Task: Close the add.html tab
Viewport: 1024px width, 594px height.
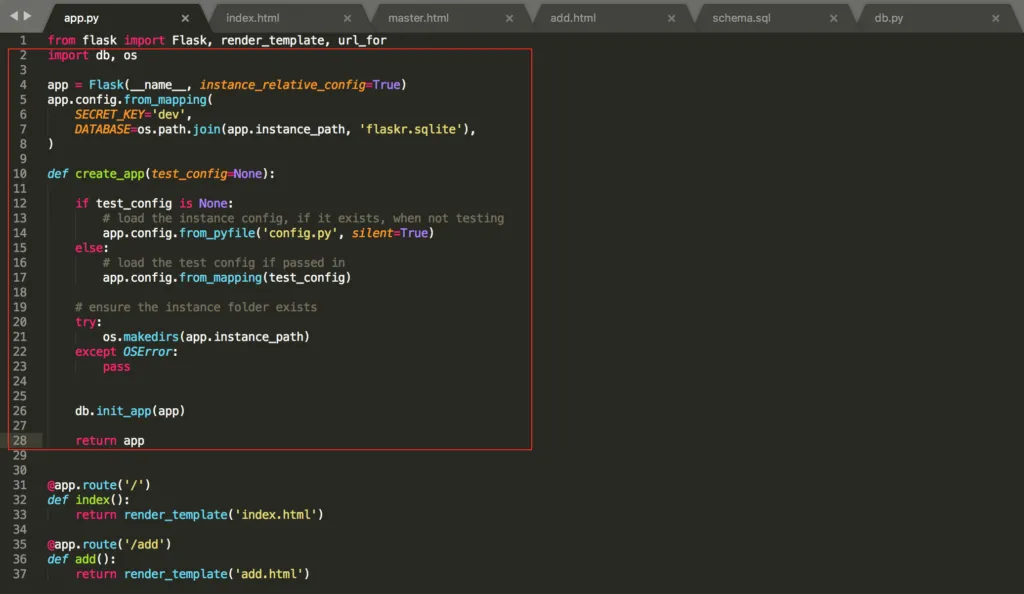Action: tap(671, 18)
